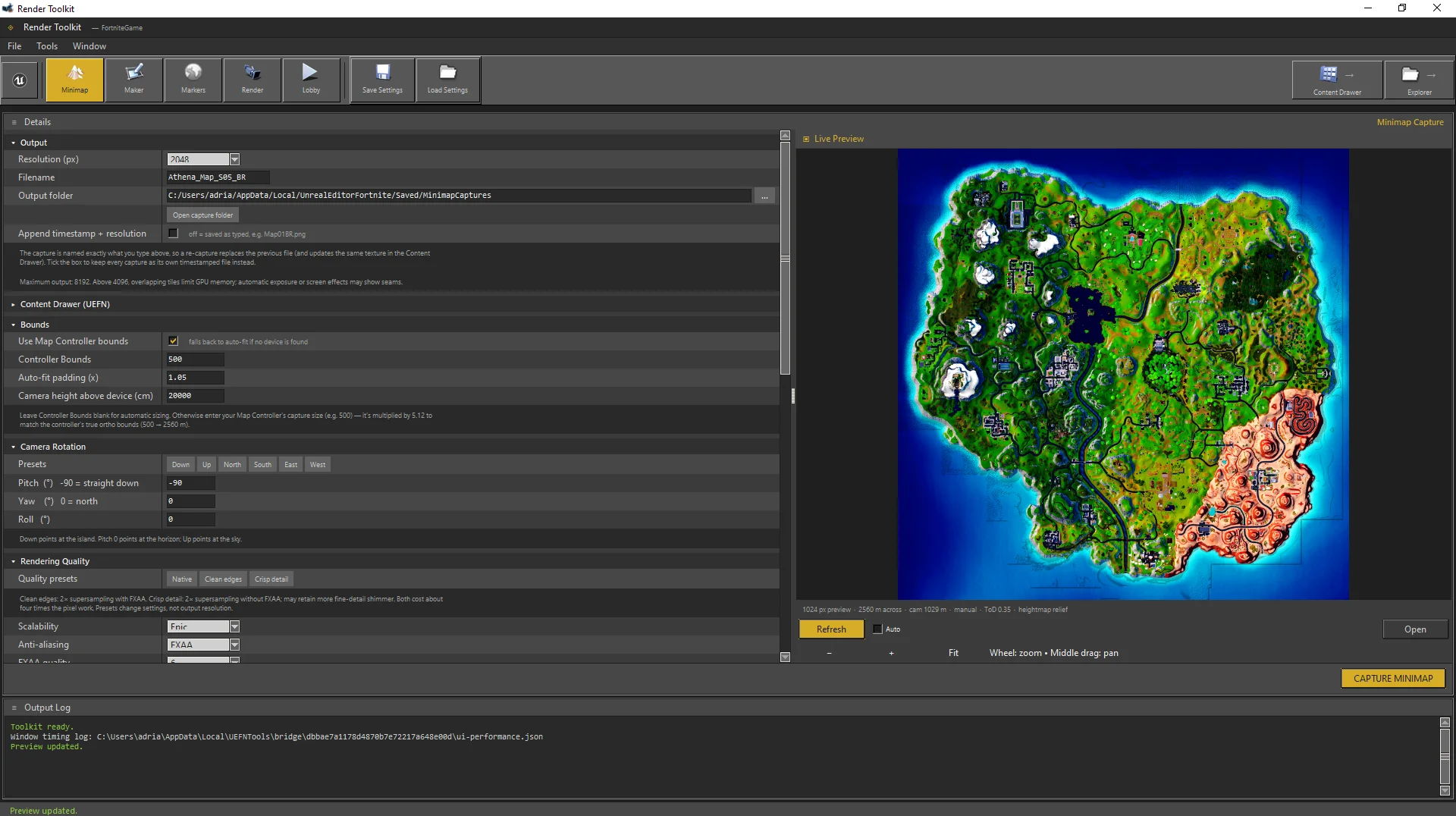The width and height of the screenshot is (1456, 816).
Task: Apply the Down camera preset
Action: [180, 465]
